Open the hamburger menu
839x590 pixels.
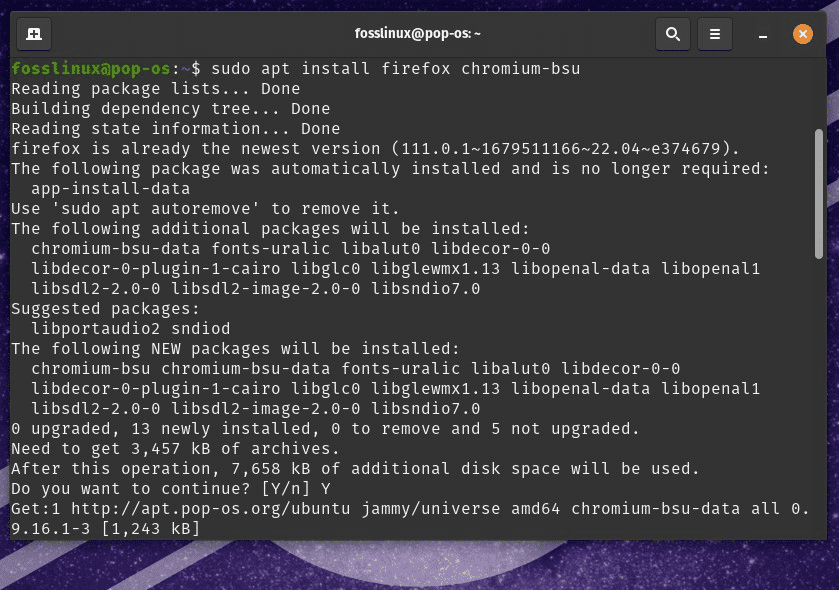click(714, 34)
